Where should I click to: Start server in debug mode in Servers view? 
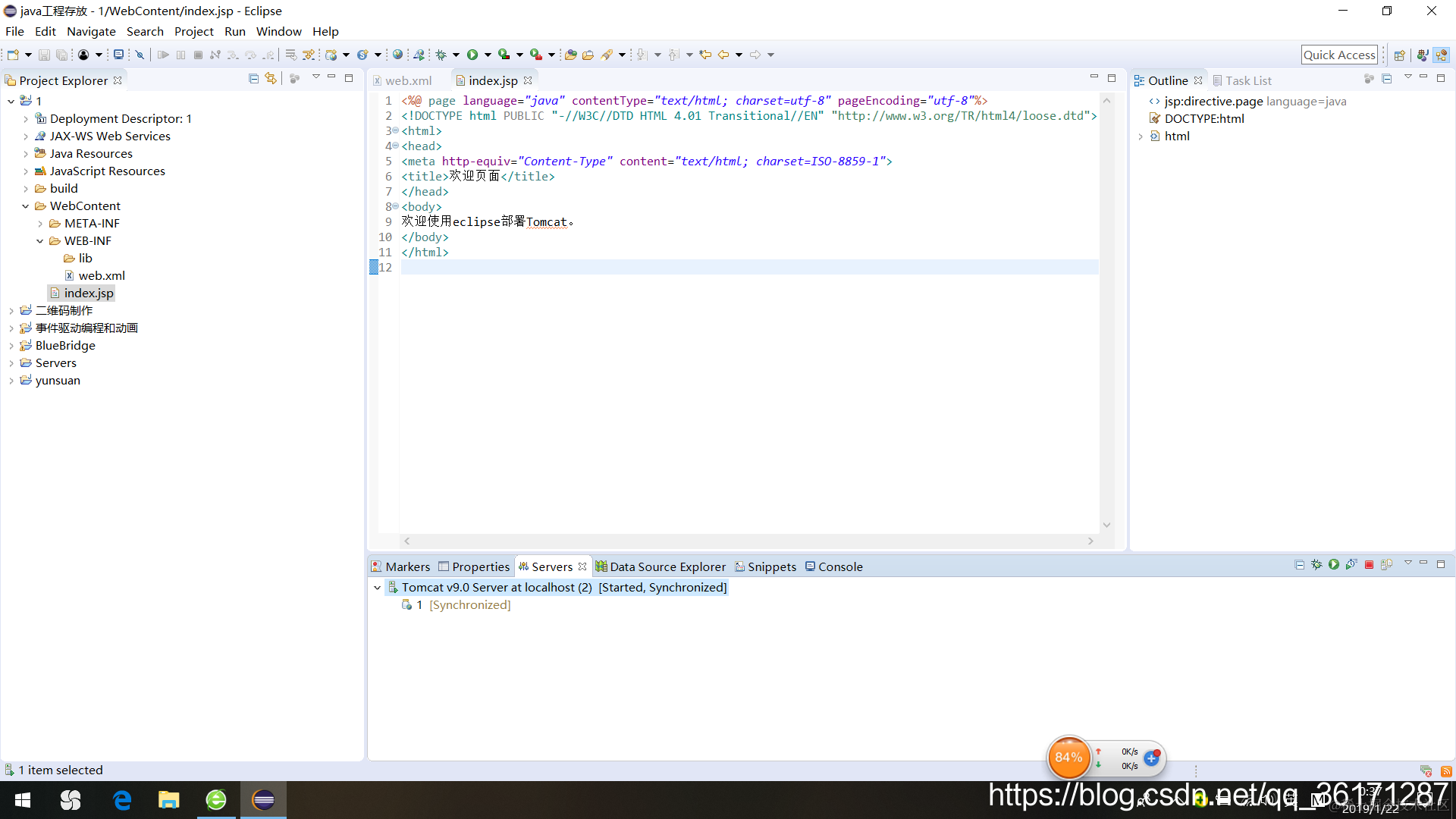[x=1316, y=565]
